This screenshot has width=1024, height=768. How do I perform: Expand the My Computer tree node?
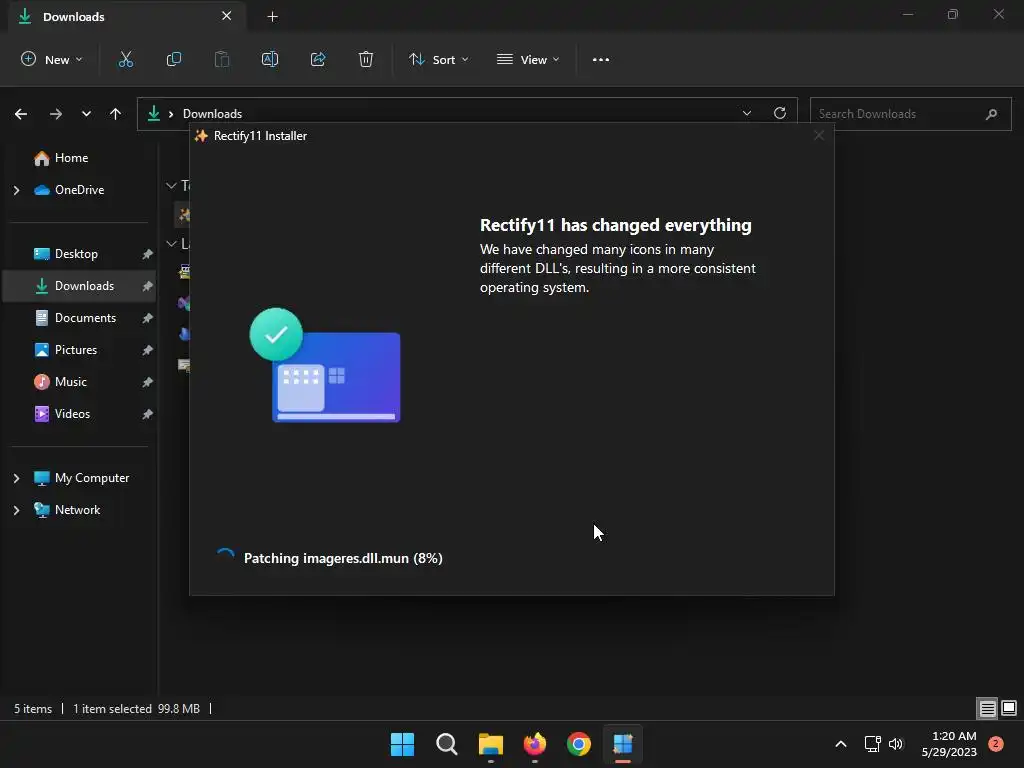(16, 479)
